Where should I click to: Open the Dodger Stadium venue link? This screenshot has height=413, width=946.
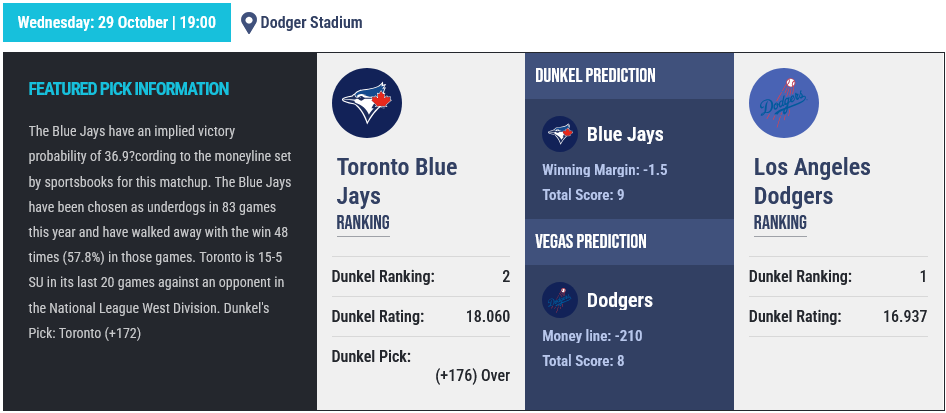coord(311,22)
